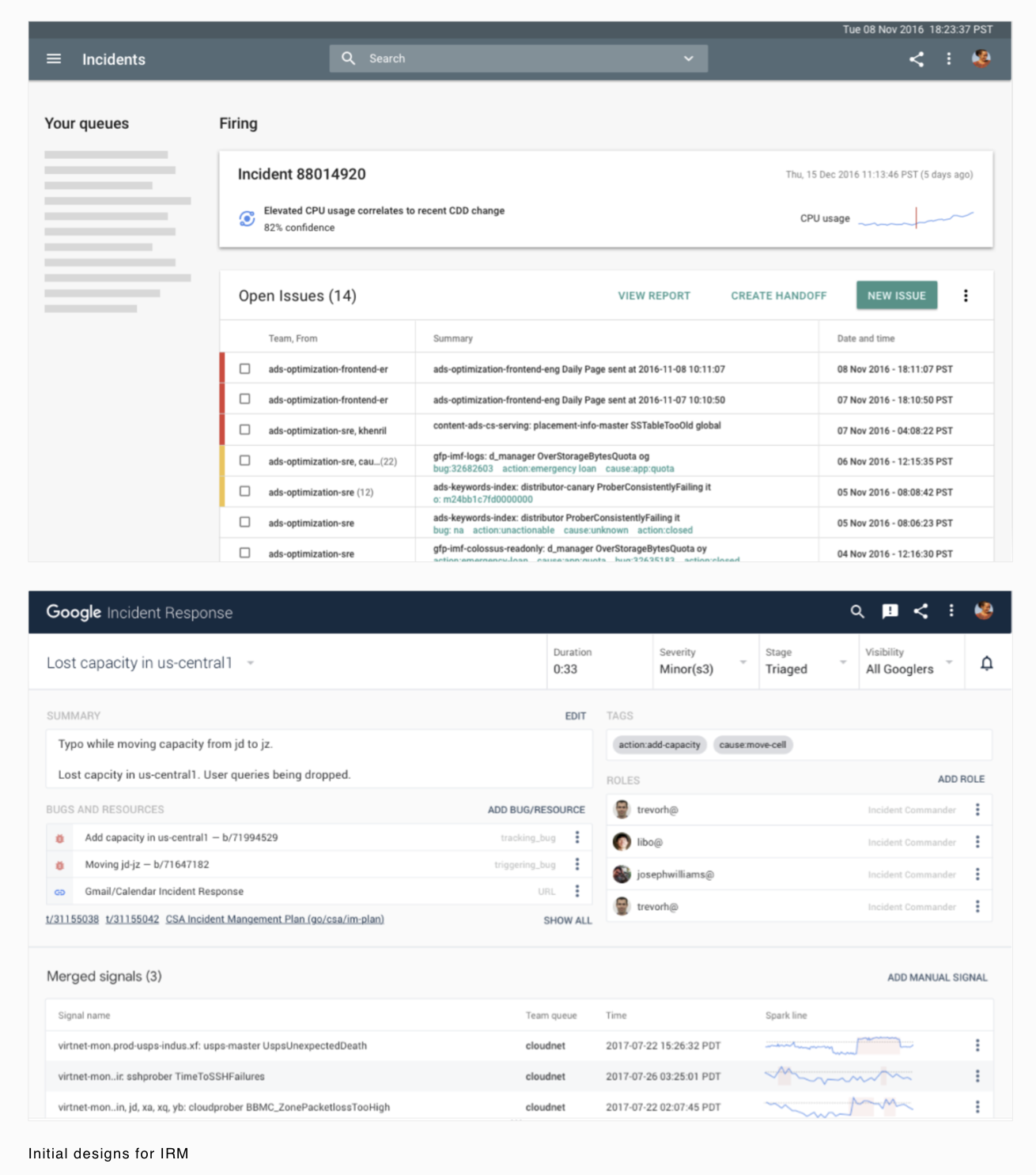Screen dimensions: 1036x1175
Task: Click the share icon in Incidents header
Action: (917, 59)
